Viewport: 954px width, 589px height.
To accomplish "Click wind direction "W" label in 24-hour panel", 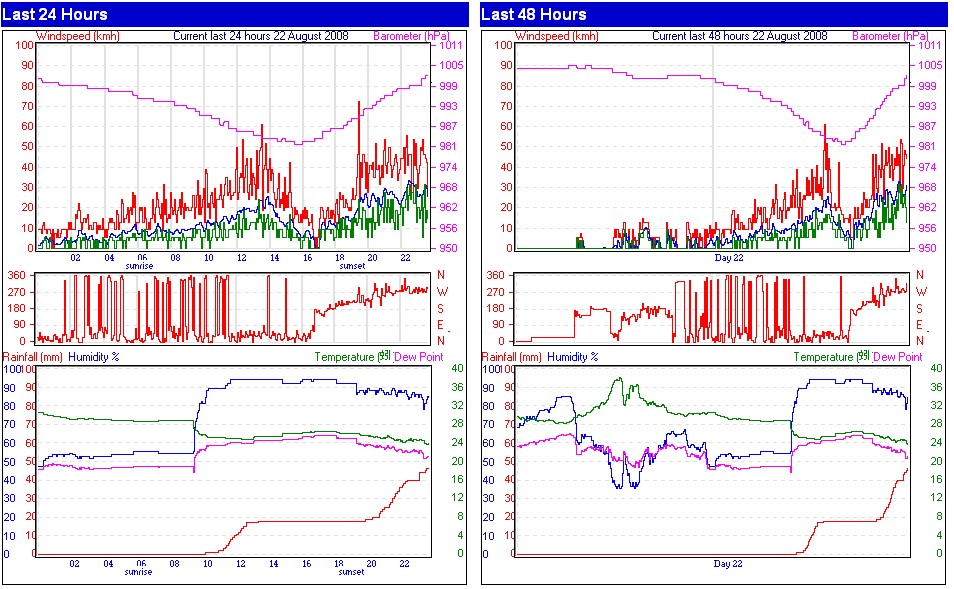I will pyautogui.click(x=442, y=292).
